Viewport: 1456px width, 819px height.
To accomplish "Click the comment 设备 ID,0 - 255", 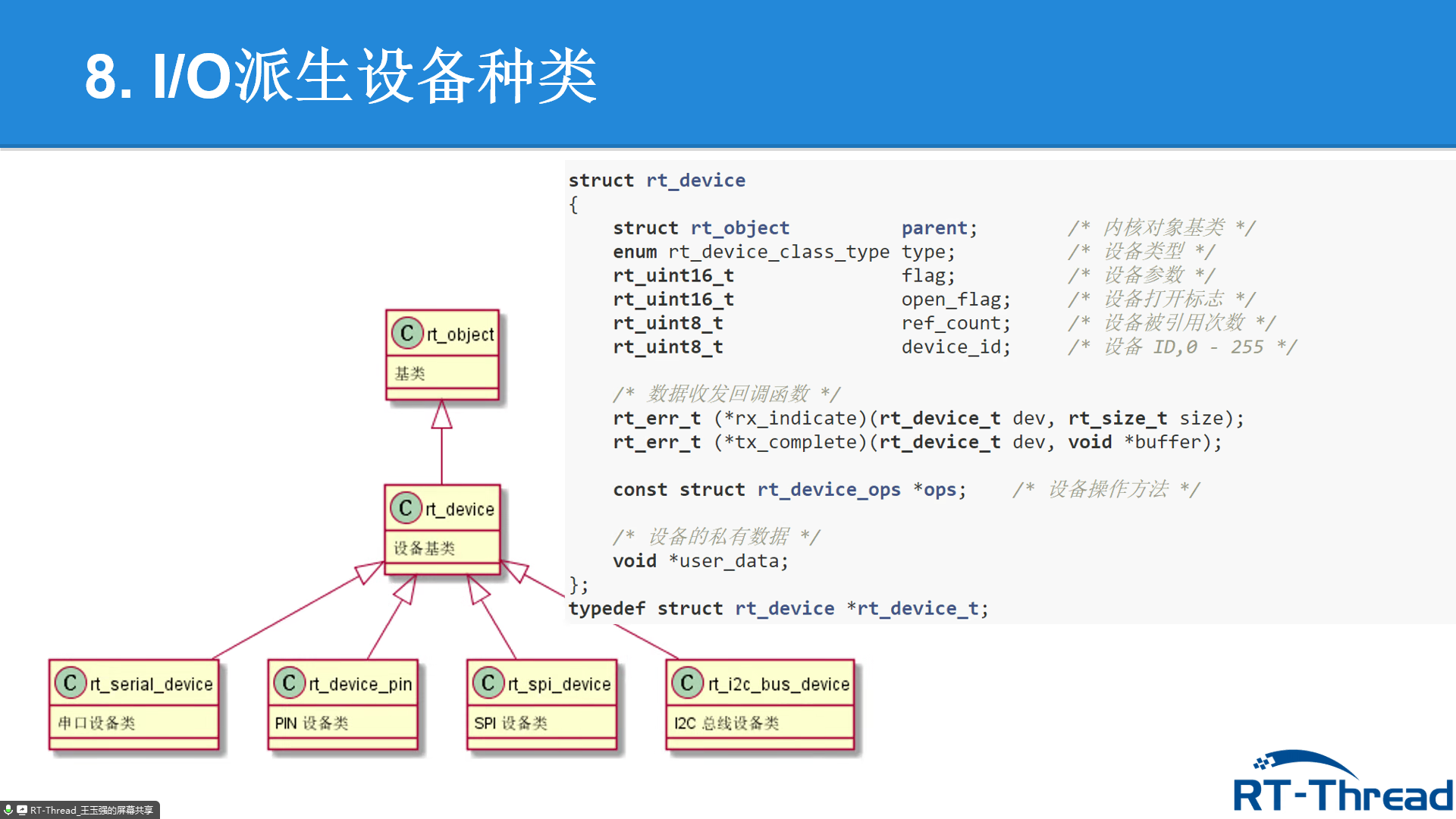I will [x=1183, y=347].
